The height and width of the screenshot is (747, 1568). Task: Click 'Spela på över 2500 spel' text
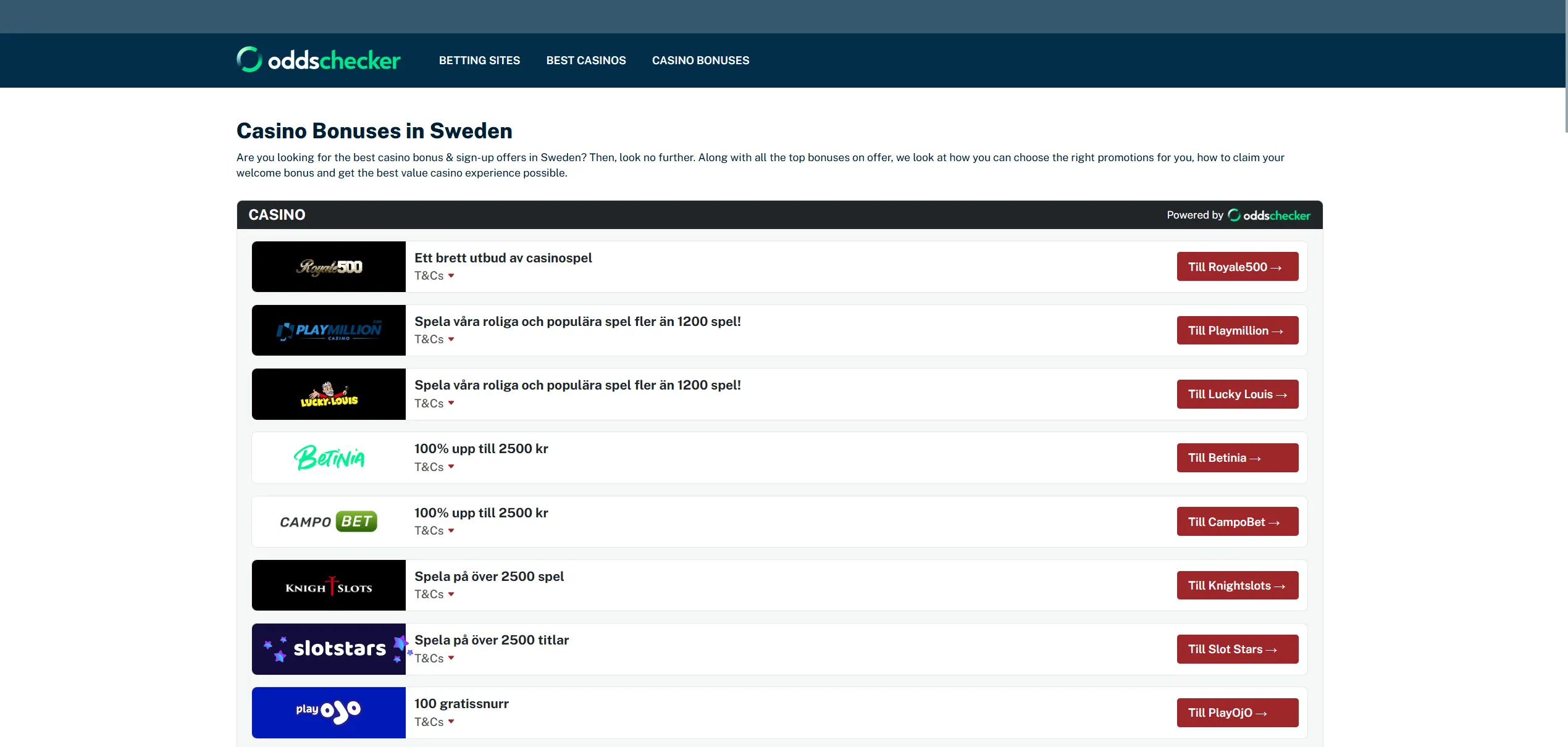[489, 577]
